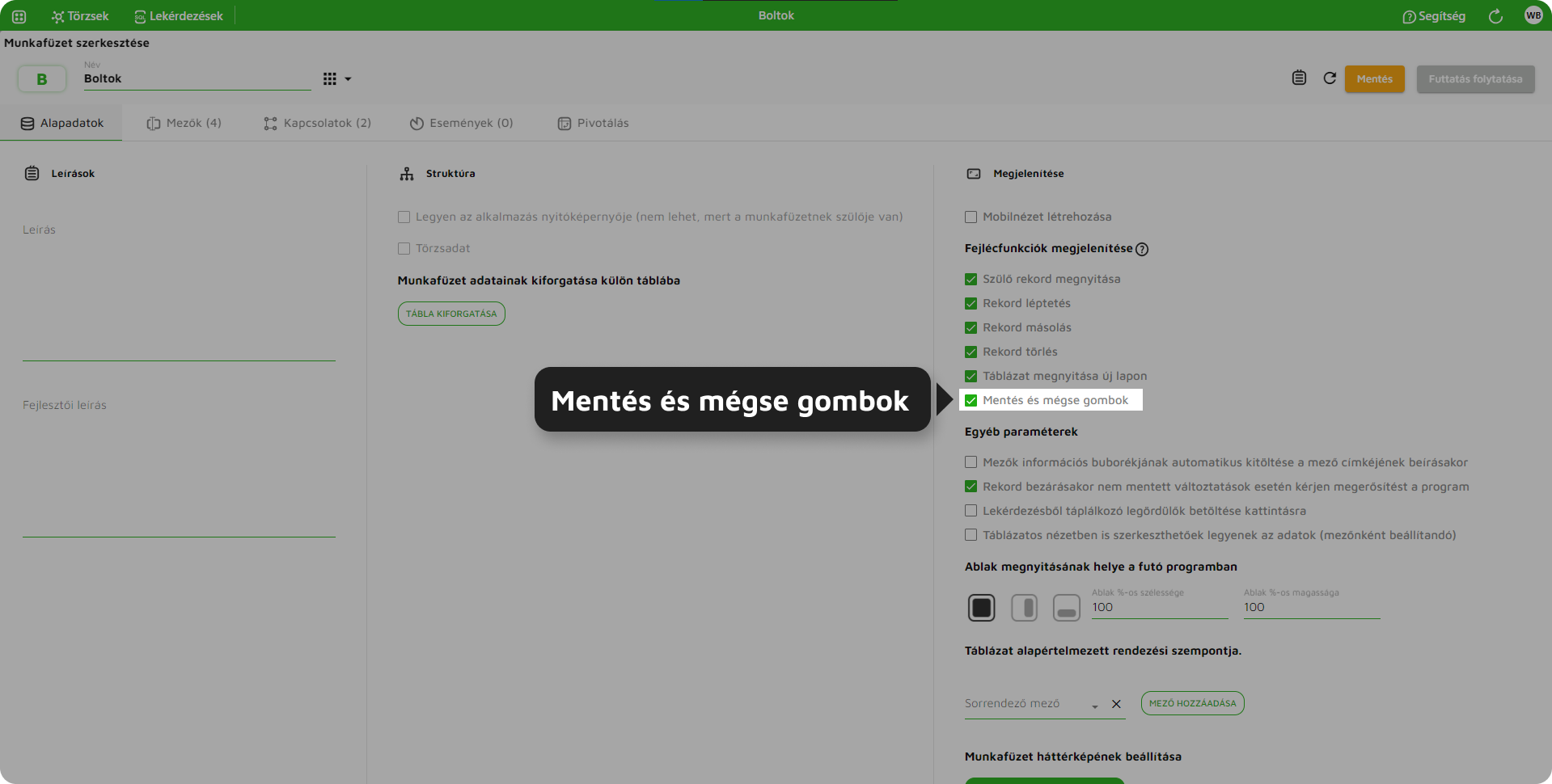Toggle the Törzsadat checkbox

404,248
